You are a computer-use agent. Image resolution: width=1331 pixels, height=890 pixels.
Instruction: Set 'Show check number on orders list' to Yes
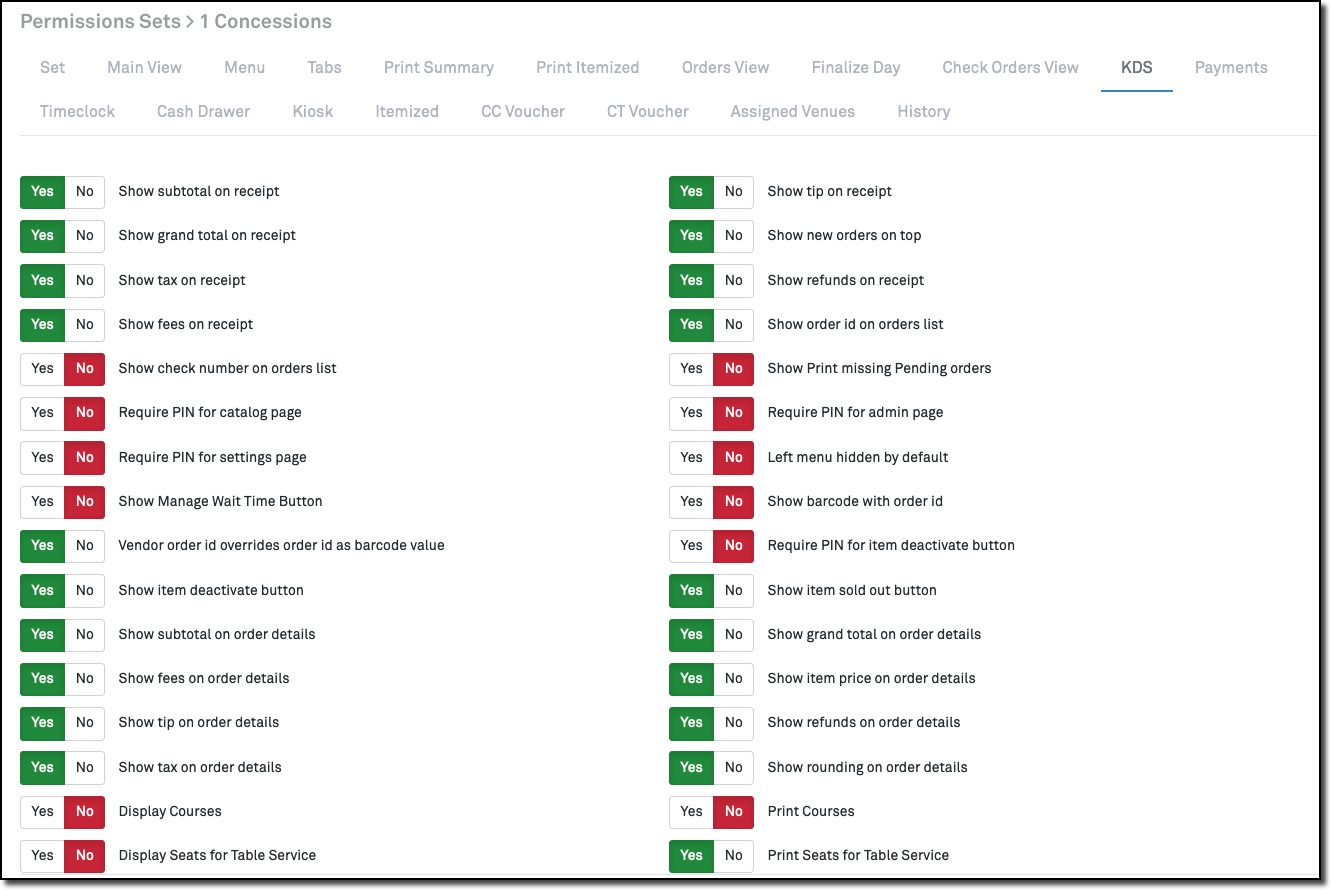(x=42, y=368)
